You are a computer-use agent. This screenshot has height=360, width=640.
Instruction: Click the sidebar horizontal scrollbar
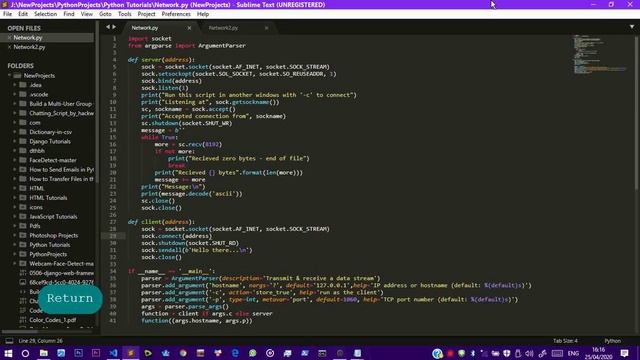[20, 331]
